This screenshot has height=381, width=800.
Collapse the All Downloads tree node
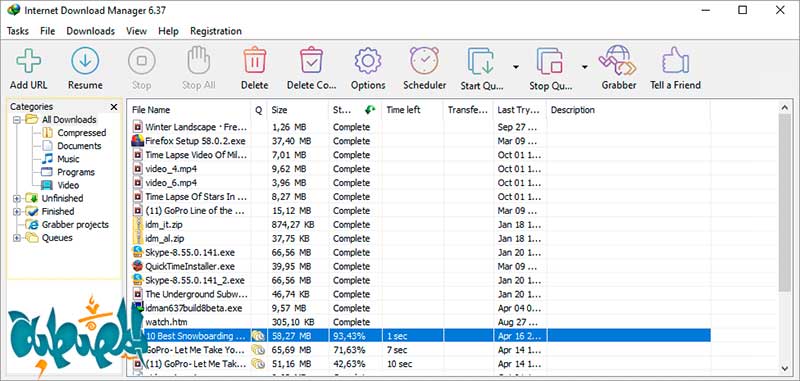point(17,120)
